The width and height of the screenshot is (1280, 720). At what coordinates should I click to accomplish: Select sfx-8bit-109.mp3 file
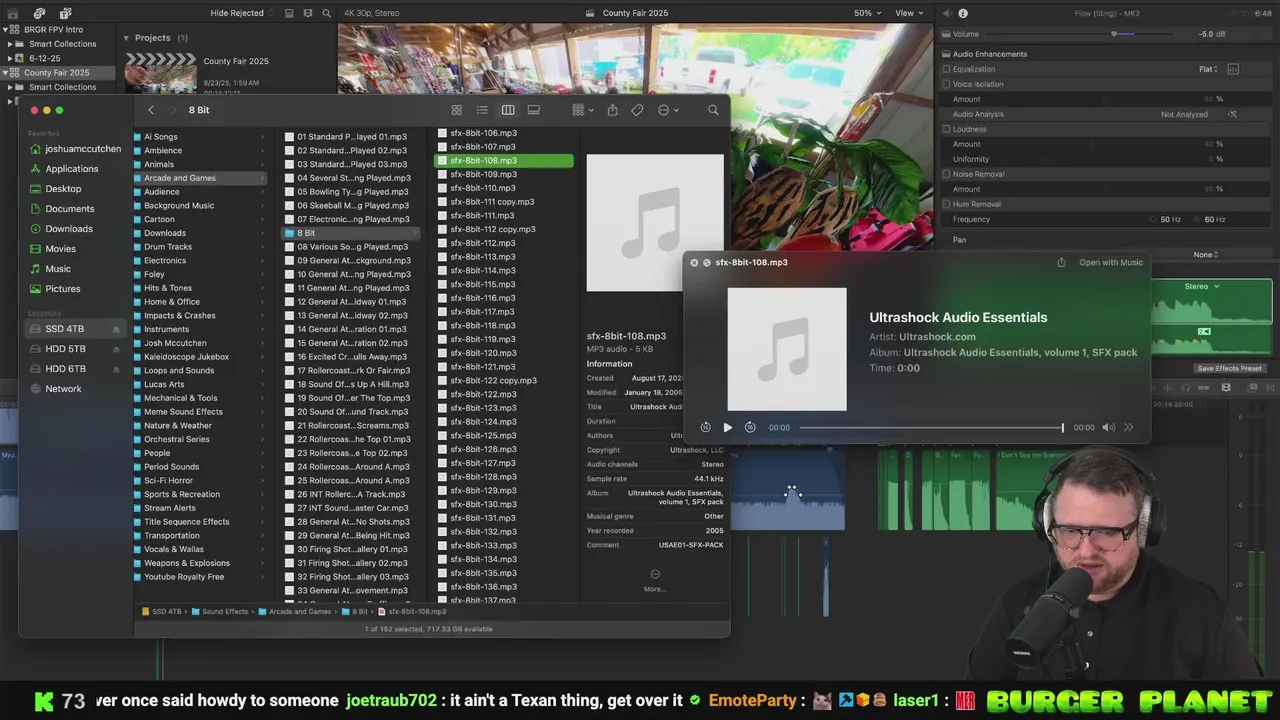(504, 174)
